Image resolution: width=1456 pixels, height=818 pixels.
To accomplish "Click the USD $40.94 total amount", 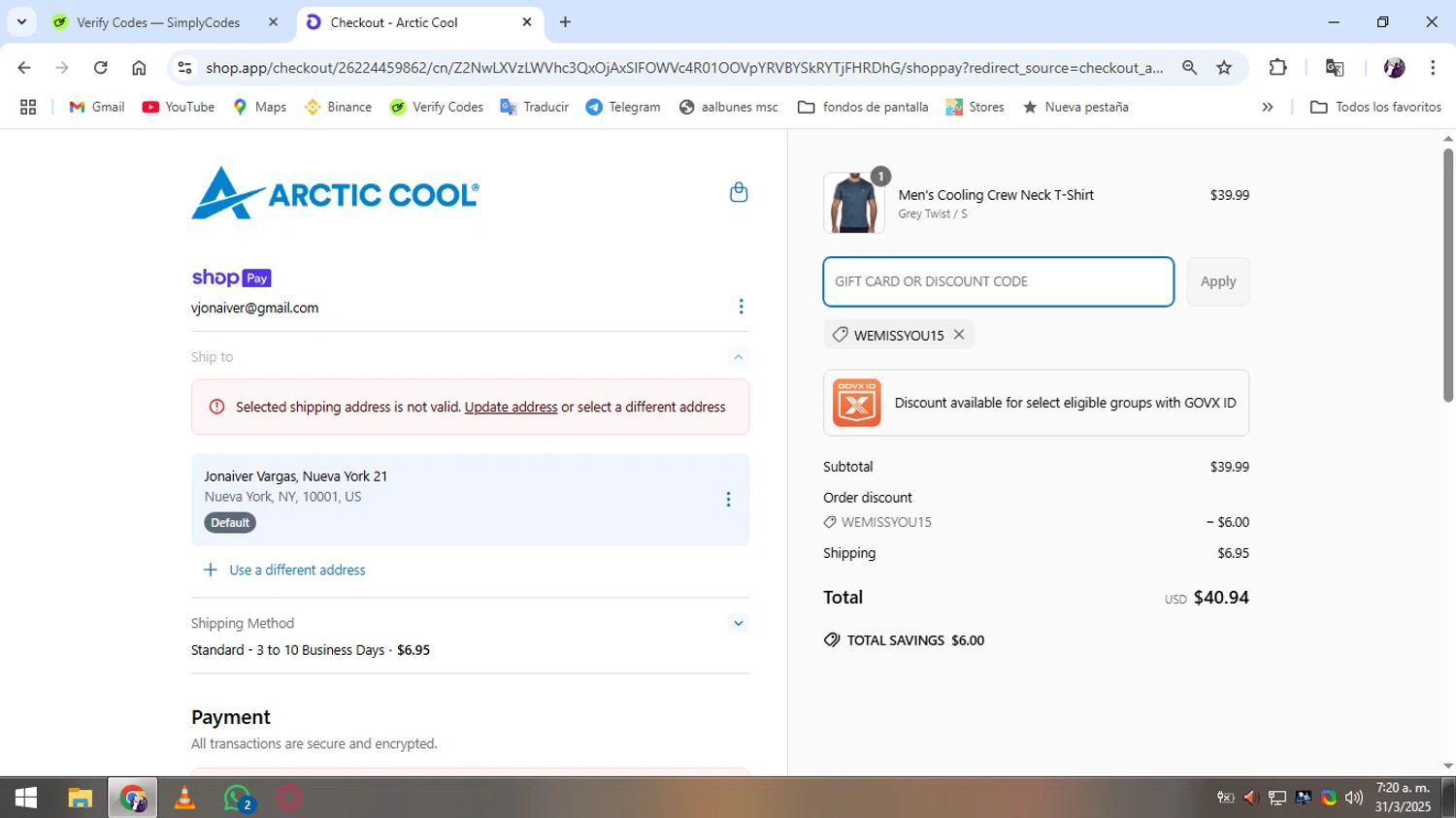I will [x=1207, y=598].
